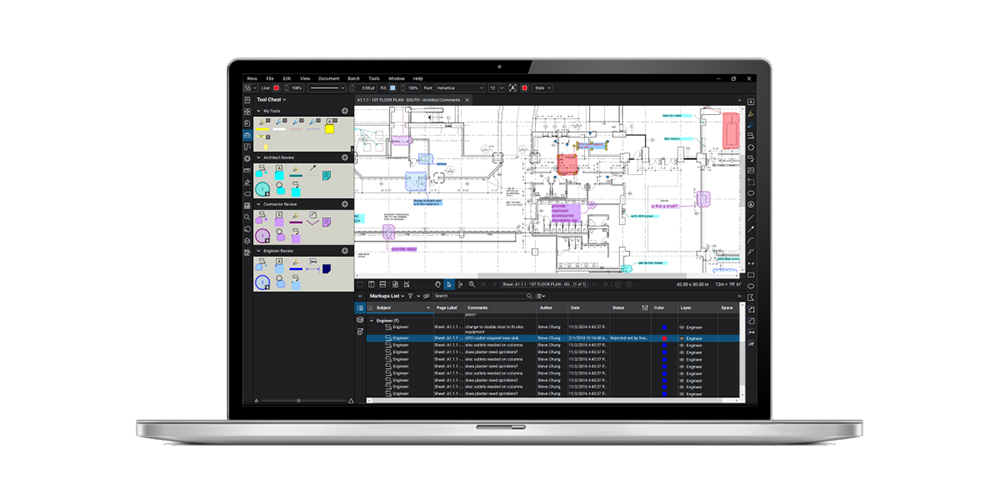Select the cyan circle count tool in Architect Review
This screenshot has height=500, width=1000.
(263, 188)
